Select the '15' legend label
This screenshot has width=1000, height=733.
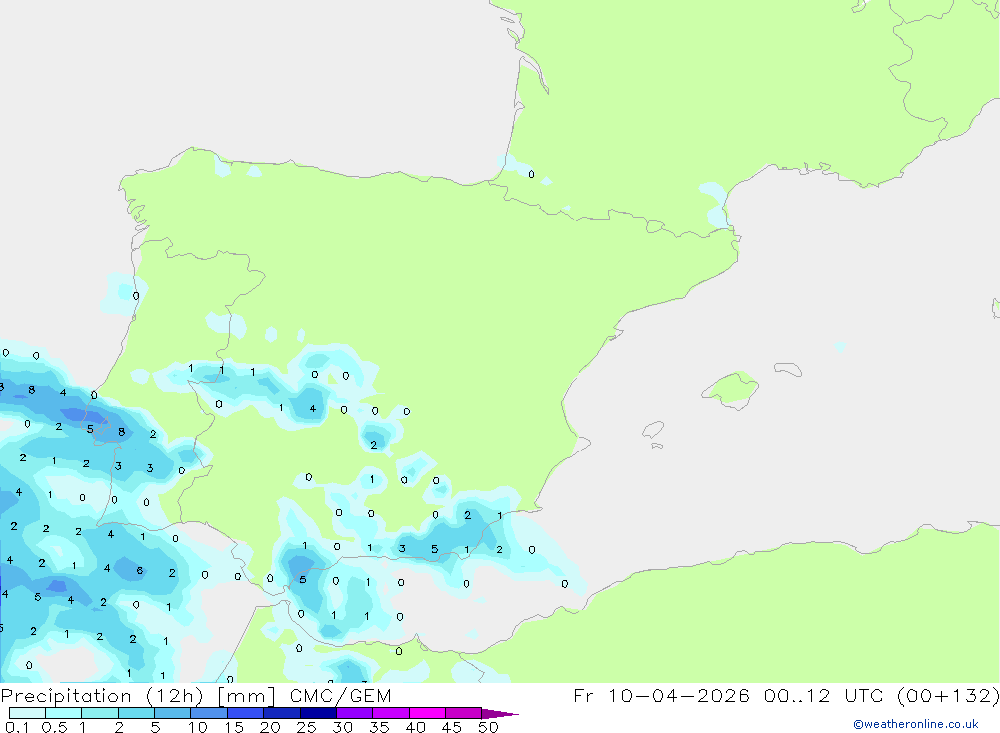[234, 727]
